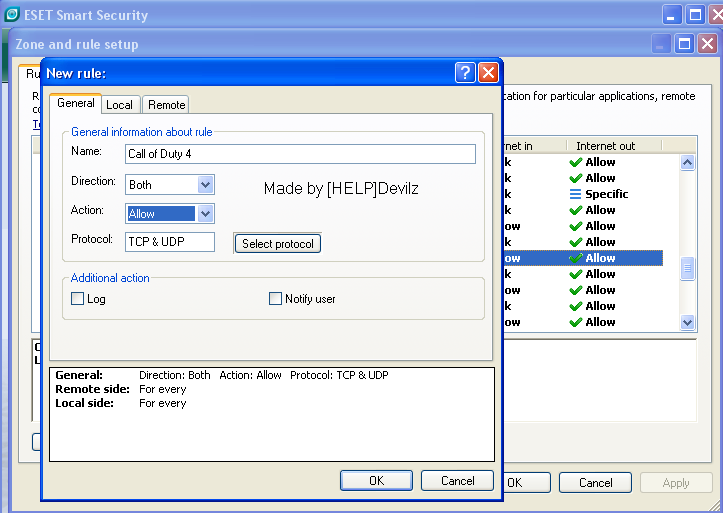The height and width of the screenshot is (513, 723).
Task: Click Cancel in Zone and rule setup window
Action: point(595,483)
